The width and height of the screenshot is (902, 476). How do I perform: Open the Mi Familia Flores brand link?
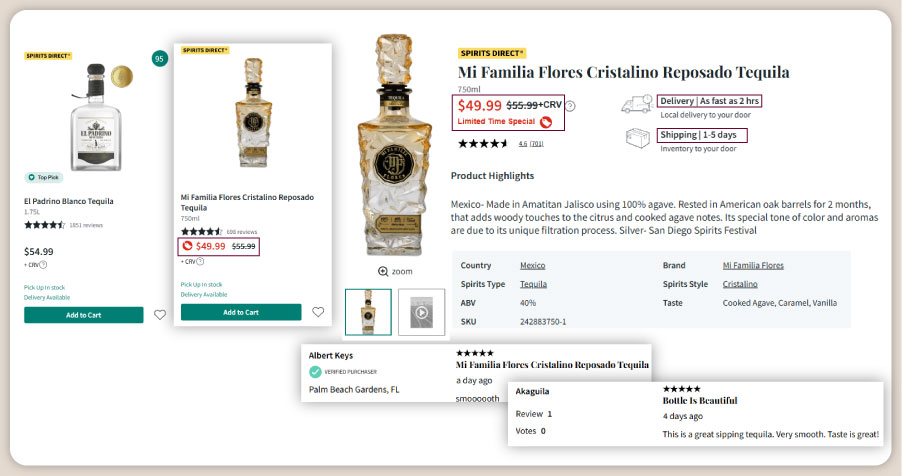pyautogui.click(x=753, y=266)
